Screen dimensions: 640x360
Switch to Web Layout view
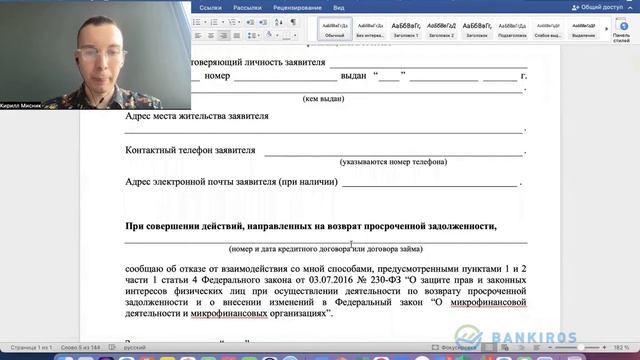tap(505, 347)
